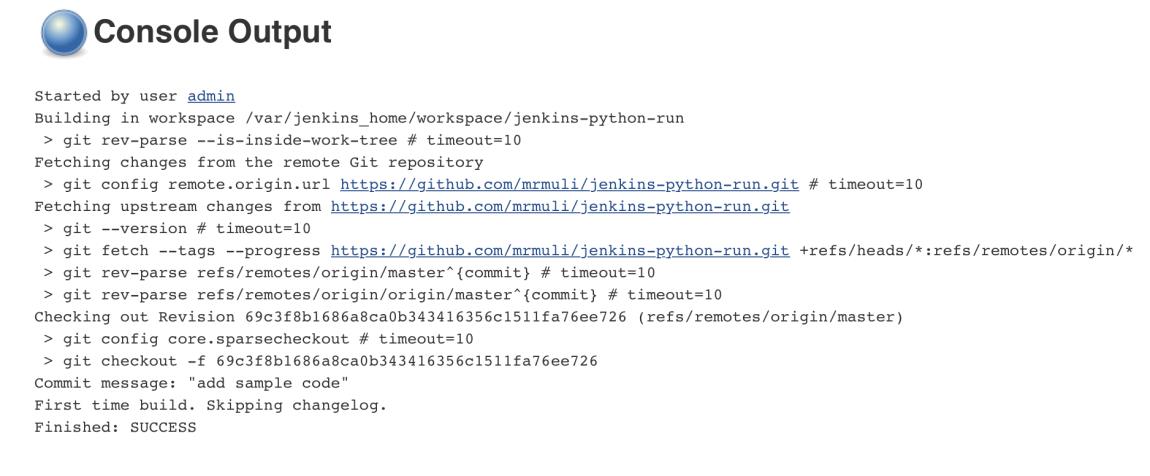The height and width of the screenshot is (476, 1150).
Task: Click the 'Checking out Revision' log line
Action: (x=468, y=317)
